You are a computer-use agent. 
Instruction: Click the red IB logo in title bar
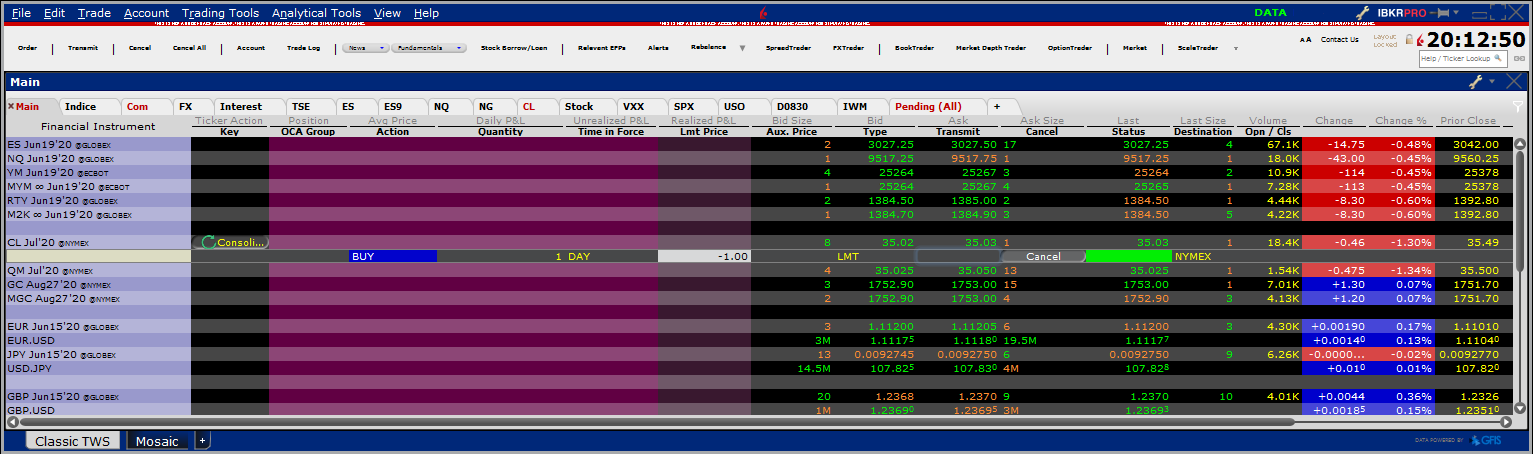click(x=765, y=12)
